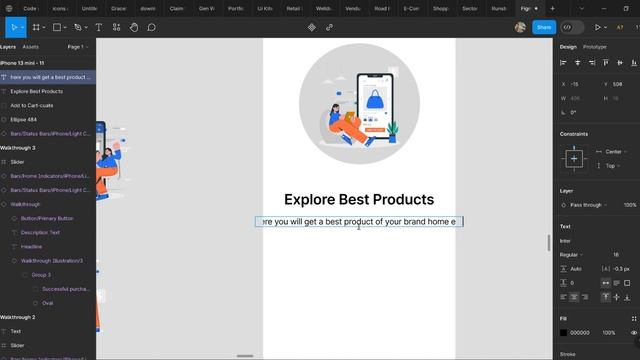The width and height of the screenshot is (640, 360).
Task: Align selection top
Action: tap(606, 62)
